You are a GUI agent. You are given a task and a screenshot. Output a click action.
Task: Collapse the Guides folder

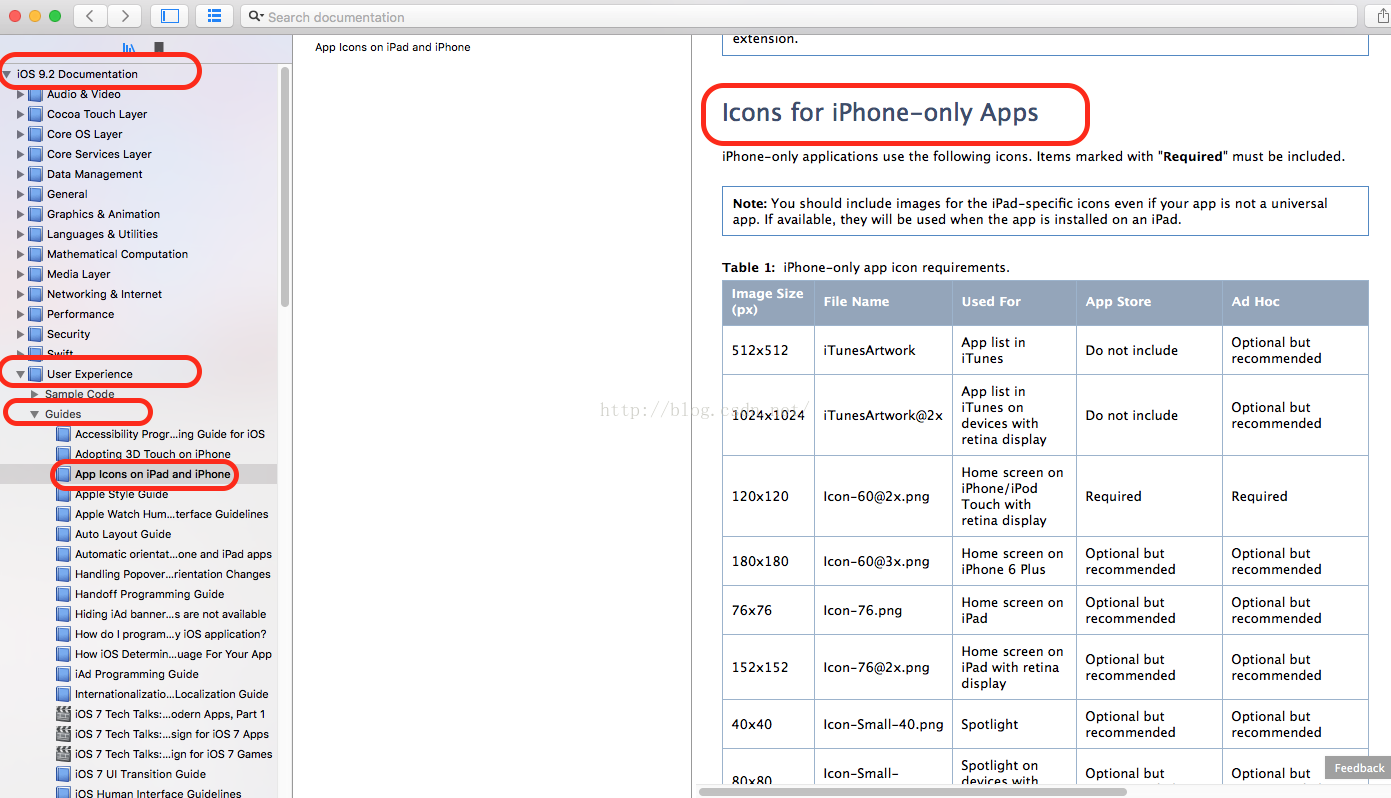pos(34,414)
